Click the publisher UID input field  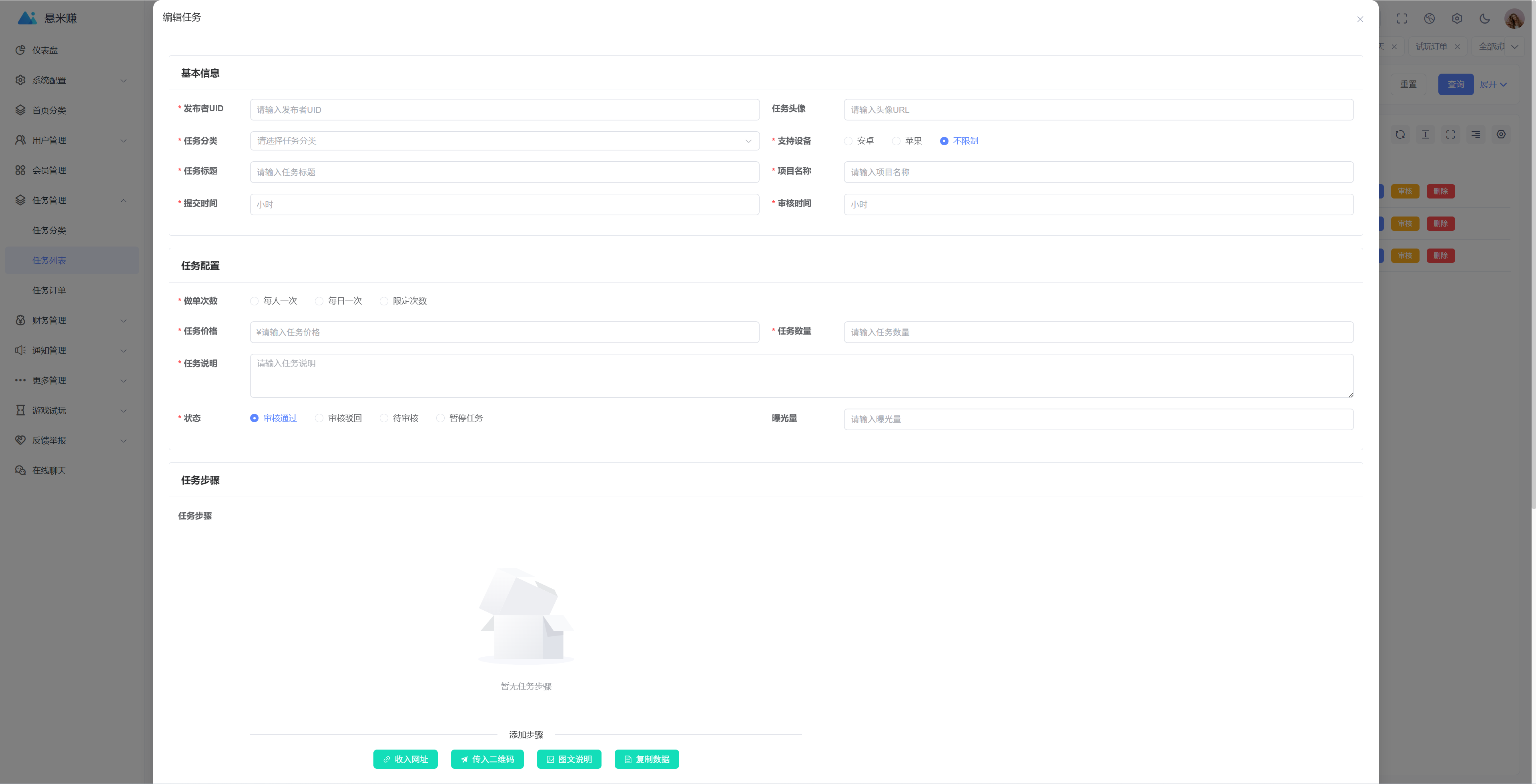tap(504, 110)
